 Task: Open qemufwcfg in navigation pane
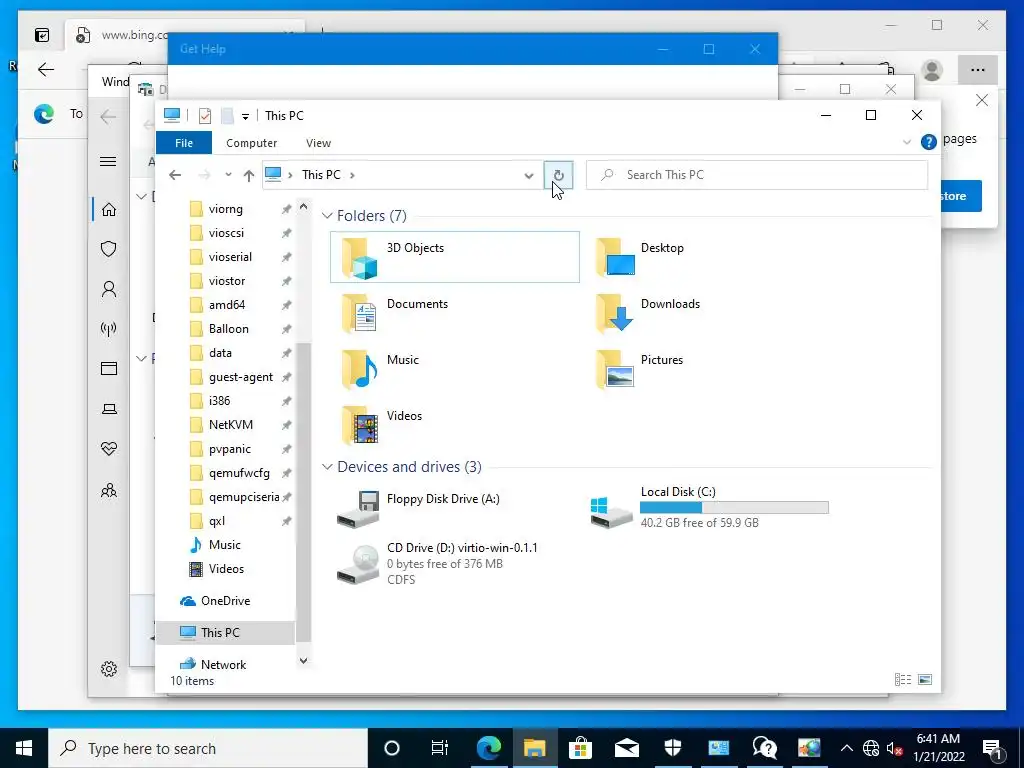[239, 473]
